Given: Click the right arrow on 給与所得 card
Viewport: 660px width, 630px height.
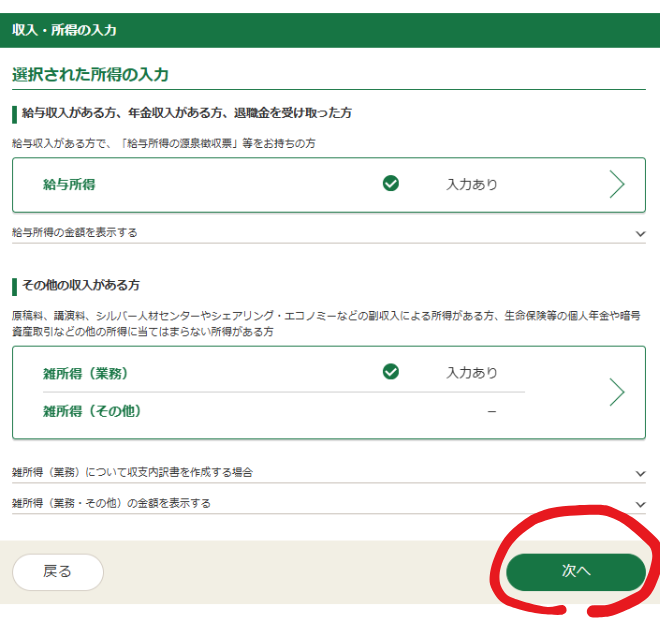Looking at the screenshot, I should coord(616,184).
